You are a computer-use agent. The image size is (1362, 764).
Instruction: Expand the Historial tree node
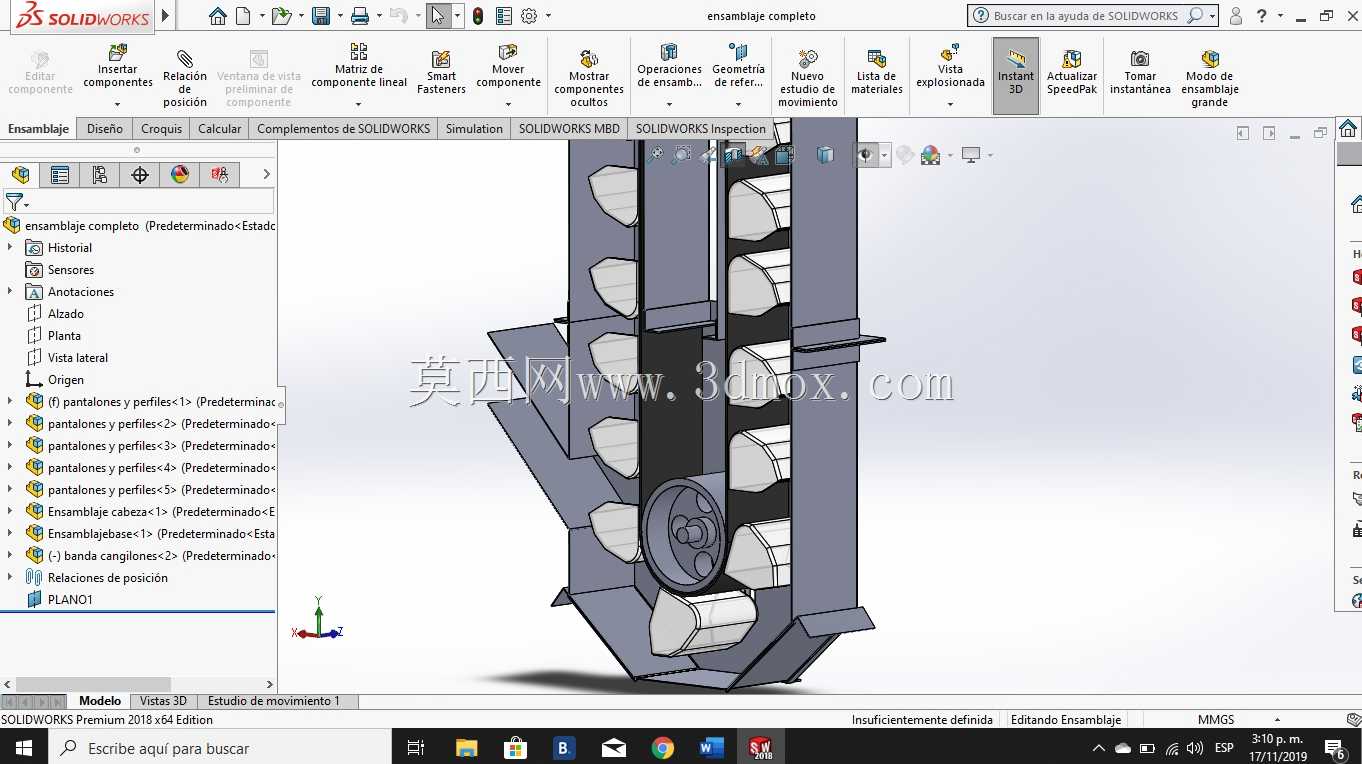point(10,247)
